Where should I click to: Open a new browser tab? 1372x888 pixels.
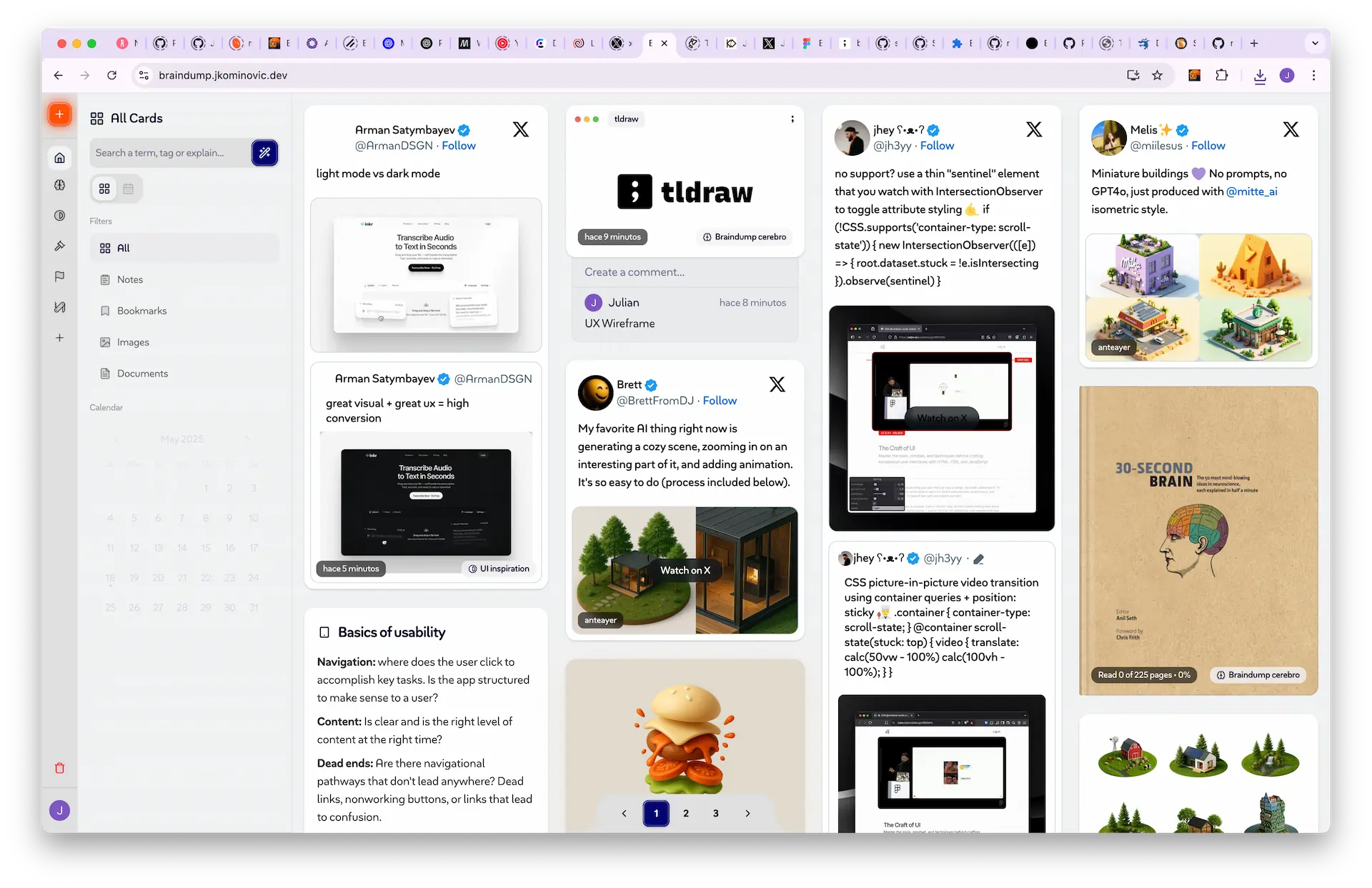pyautogui.click(x=1254, y=44)
